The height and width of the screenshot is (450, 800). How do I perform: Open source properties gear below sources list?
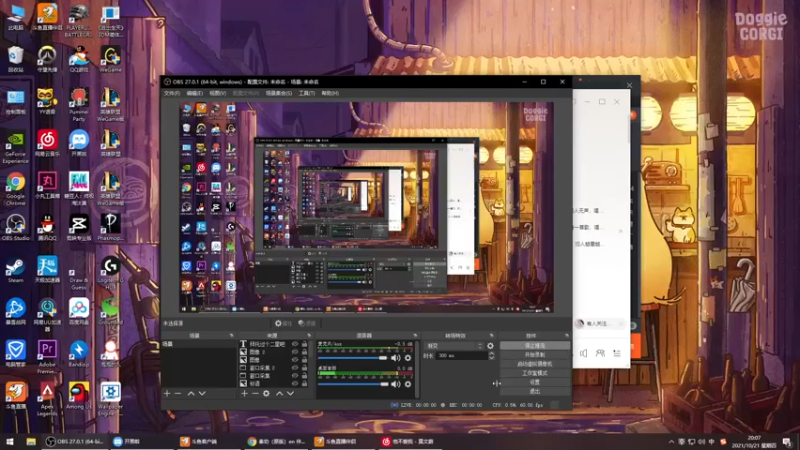pyautogui.click(x=266, y=393)
